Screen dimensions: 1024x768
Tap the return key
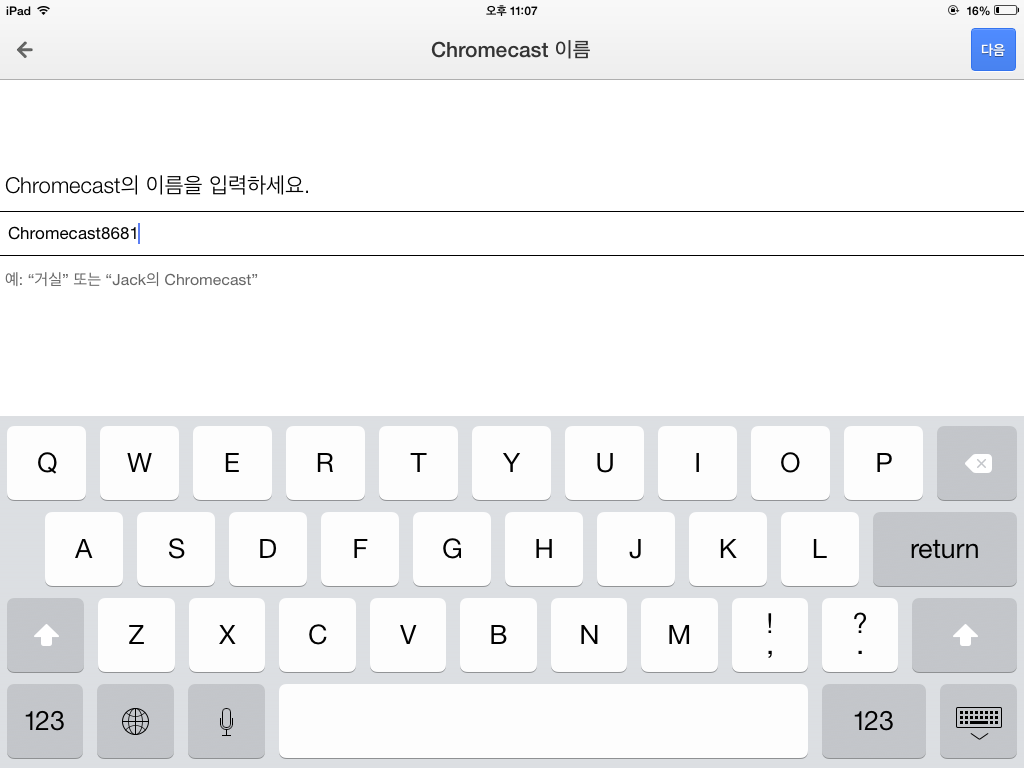pos(944,549)
